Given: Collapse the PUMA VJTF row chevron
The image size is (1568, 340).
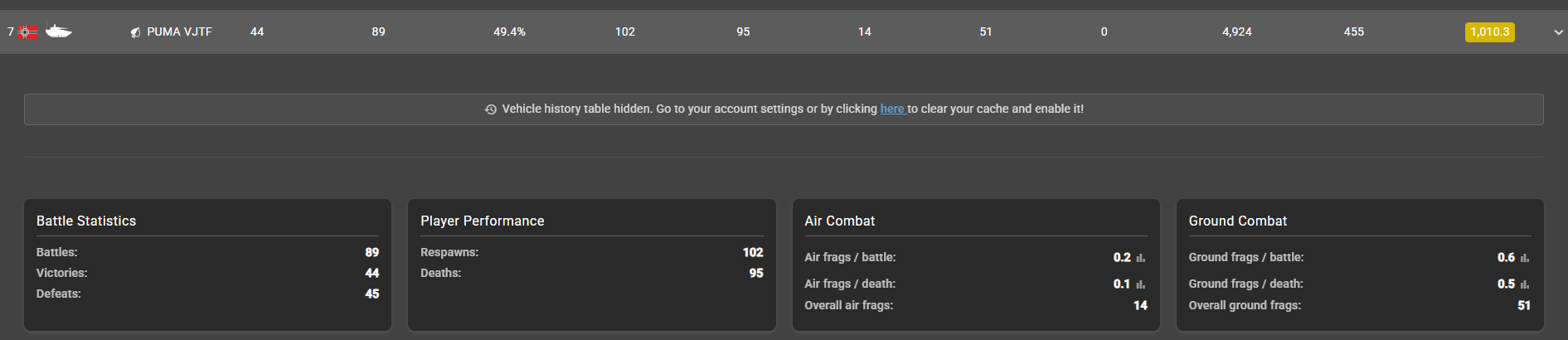Looking at the screenshot, I should tap(1558, 32).
